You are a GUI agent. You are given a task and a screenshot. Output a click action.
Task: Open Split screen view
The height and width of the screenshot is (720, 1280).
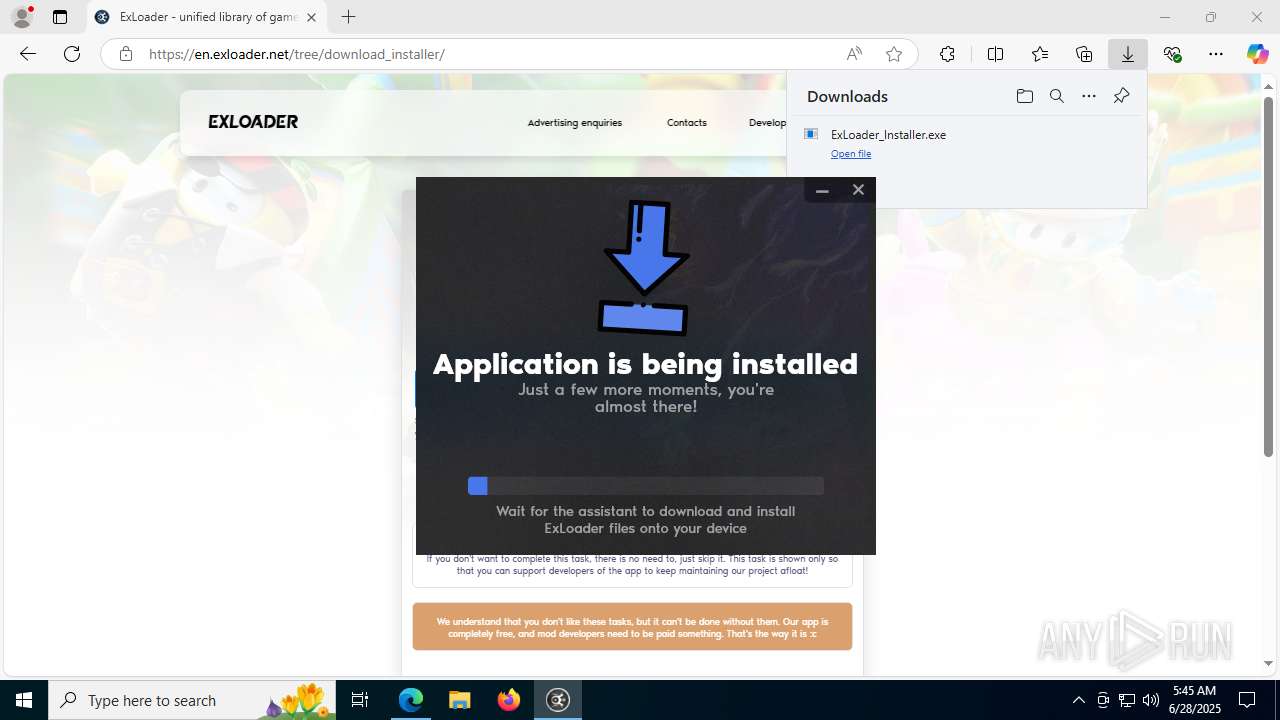pos(995,54)
